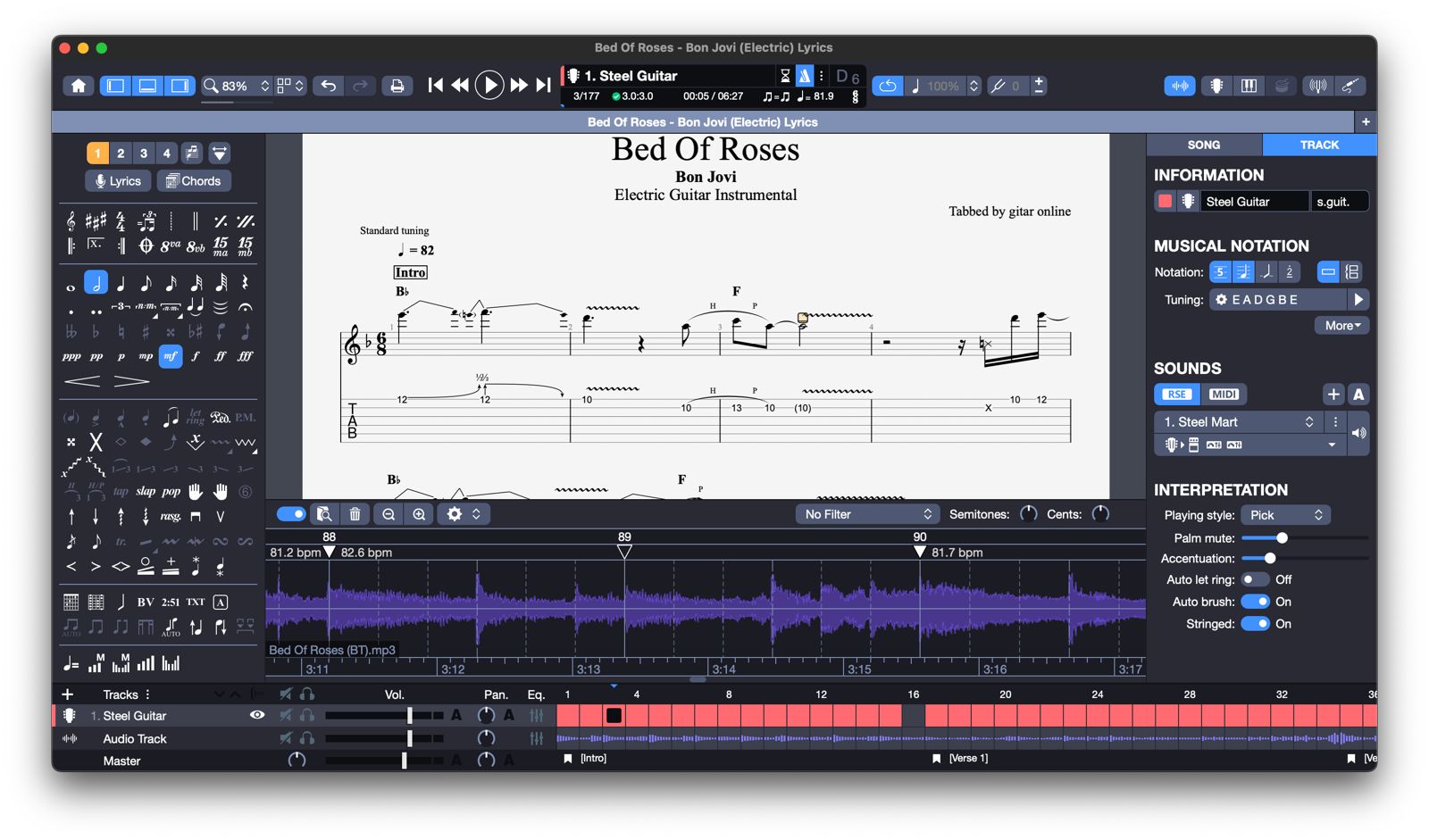
Task: Select the whole note duration
Action: [x=71, y=285]
